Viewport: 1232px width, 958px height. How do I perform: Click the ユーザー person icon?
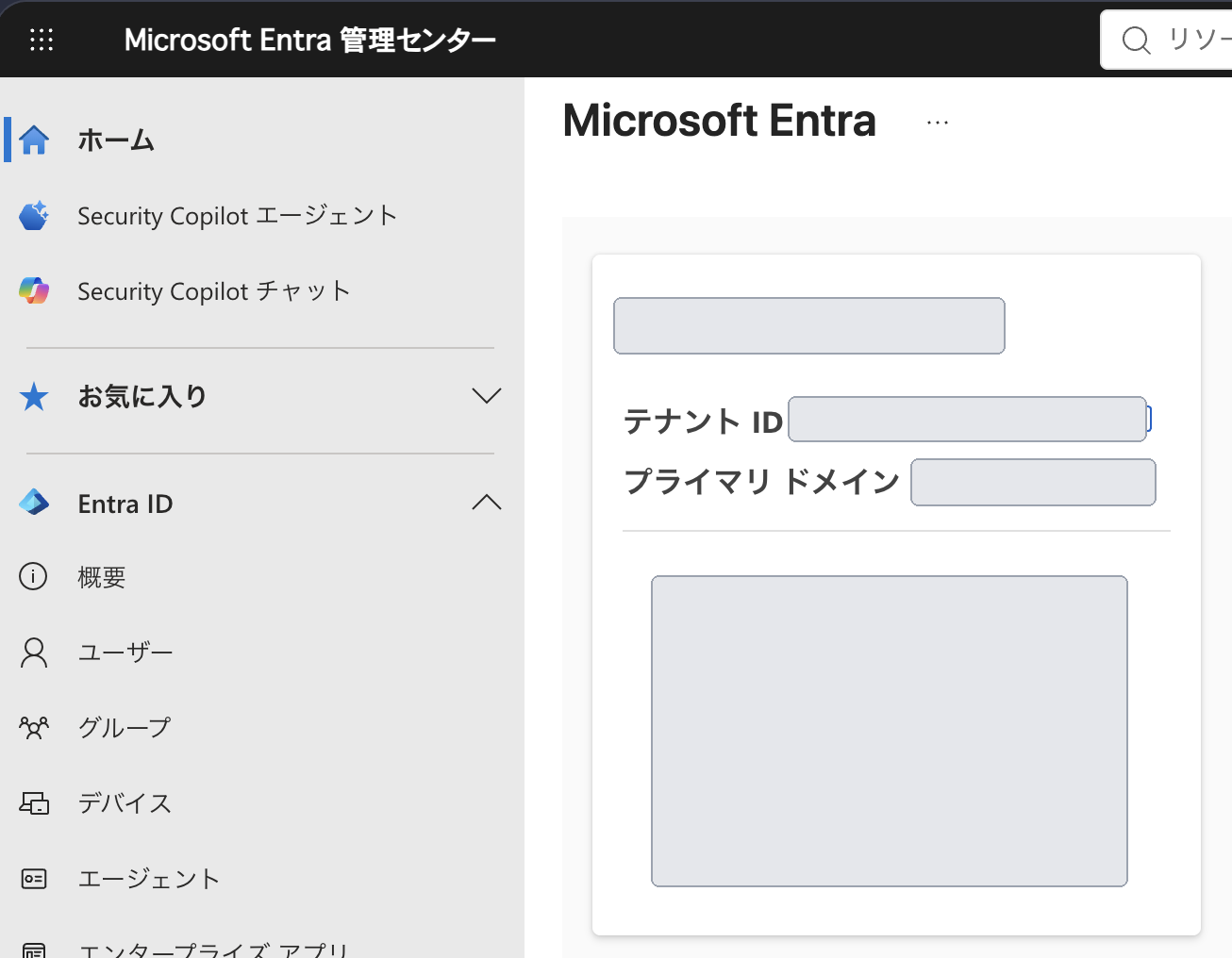pos(34,652)
